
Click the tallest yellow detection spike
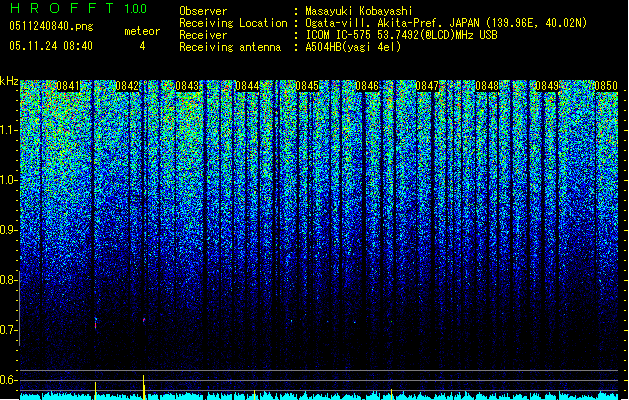coord(144,387)
